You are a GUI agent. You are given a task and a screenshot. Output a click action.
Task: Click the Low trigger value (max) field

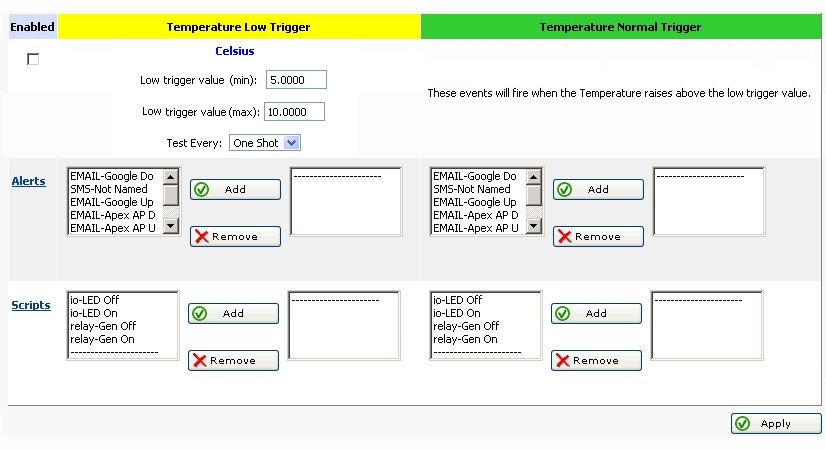pos(295,111)
